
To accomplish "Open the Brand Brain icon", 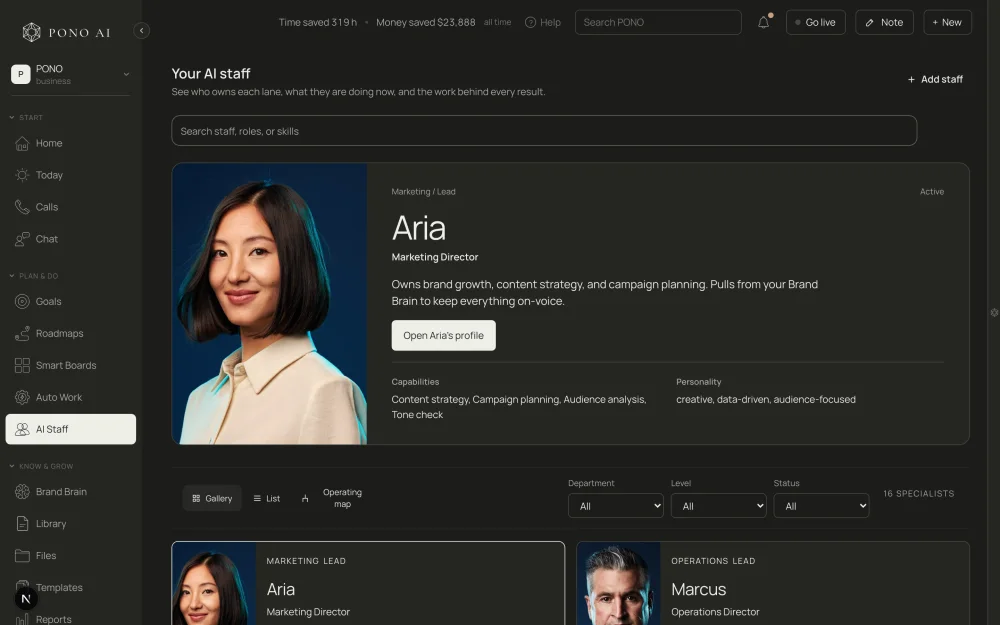I will (22, 492).
